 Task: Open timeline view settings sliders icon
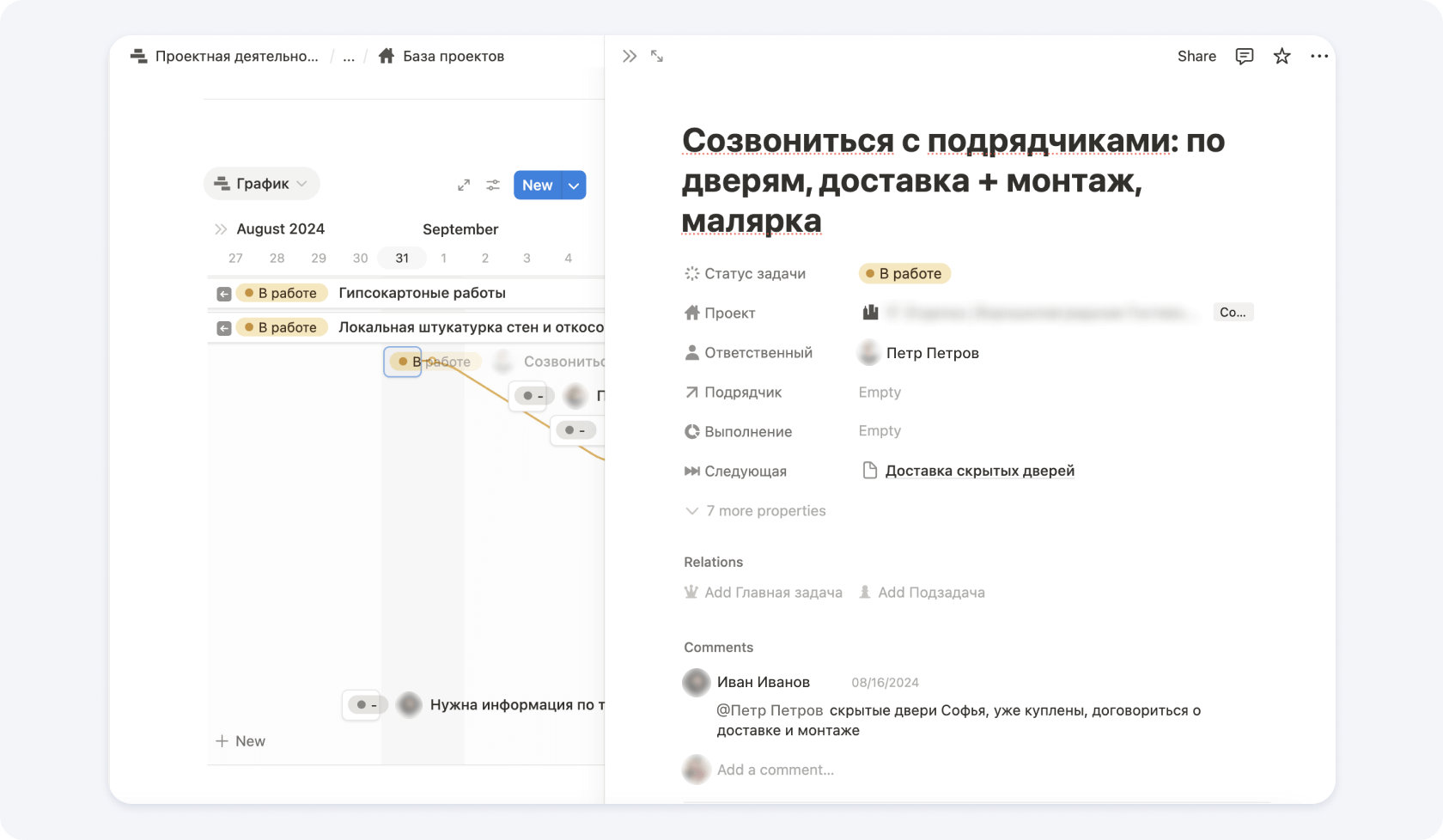(493, 185)
